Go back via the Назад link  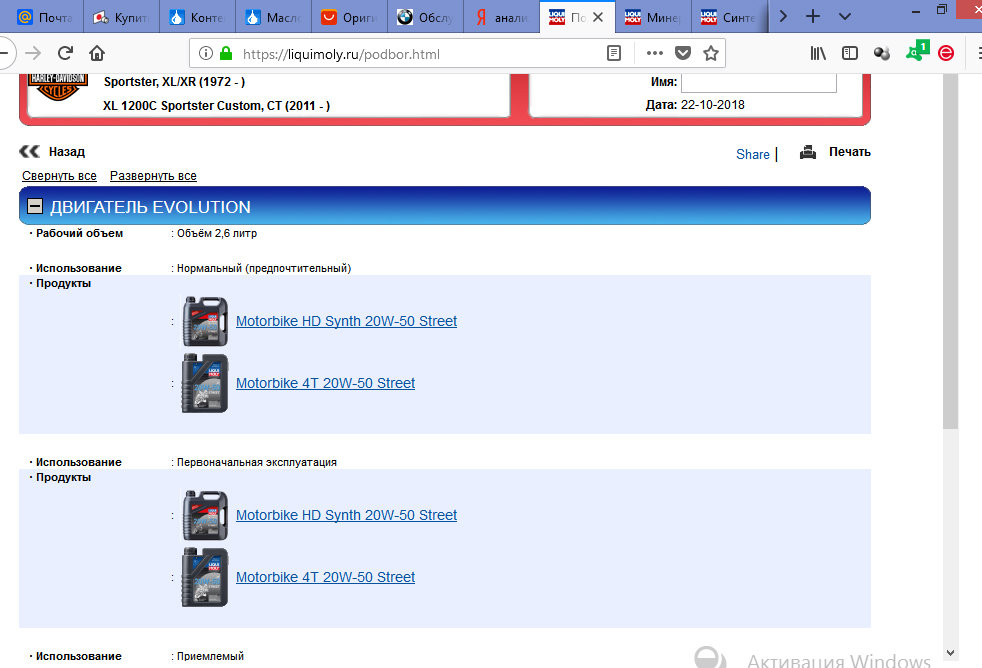tap(66, 152)
